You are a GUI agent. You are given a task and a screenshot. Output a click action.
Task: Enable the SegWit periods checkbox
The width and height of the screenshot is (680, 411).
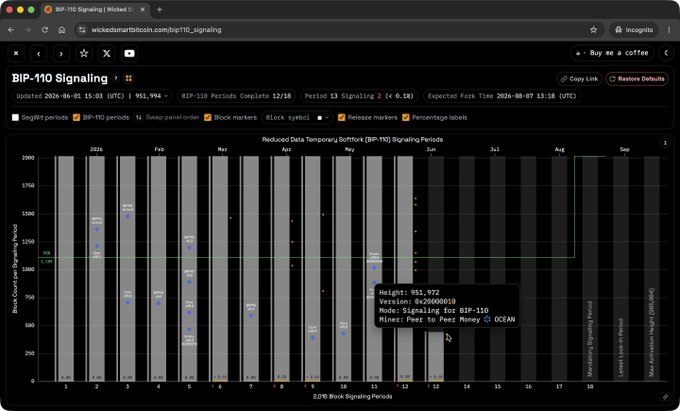15,117
